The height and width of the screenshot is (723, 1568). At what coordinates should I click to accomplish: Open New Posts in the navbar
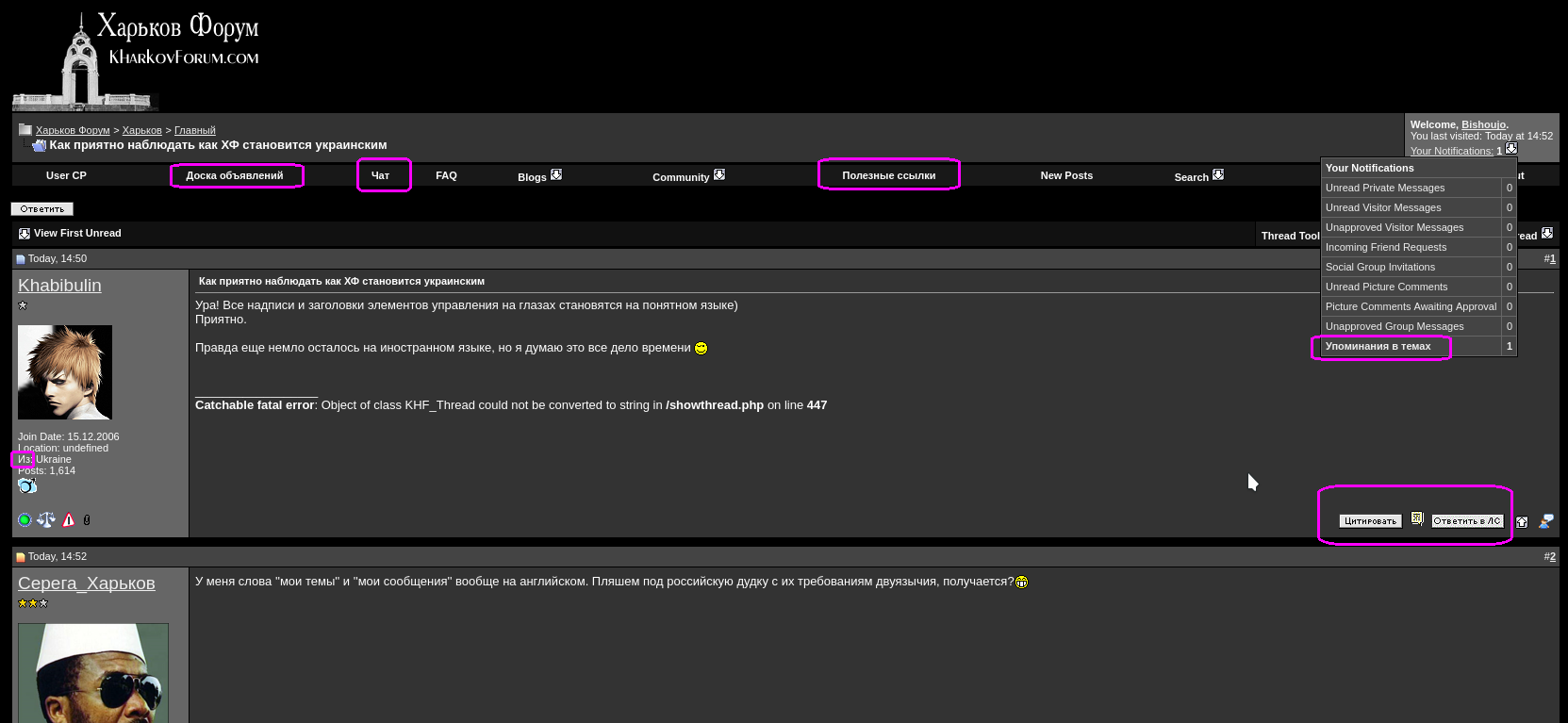[1066, 175]
